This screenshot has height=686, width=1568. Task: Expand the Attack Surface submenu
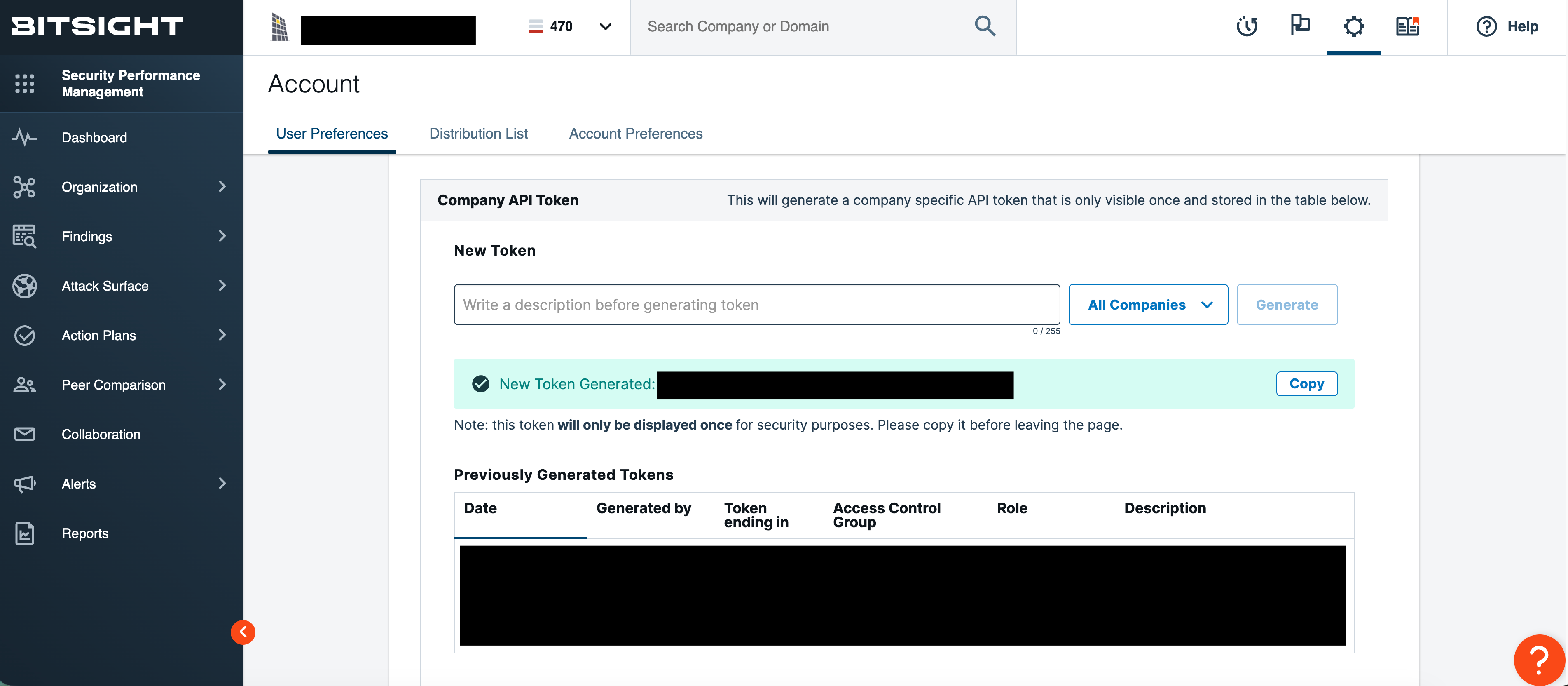click(x=222, y=285)
